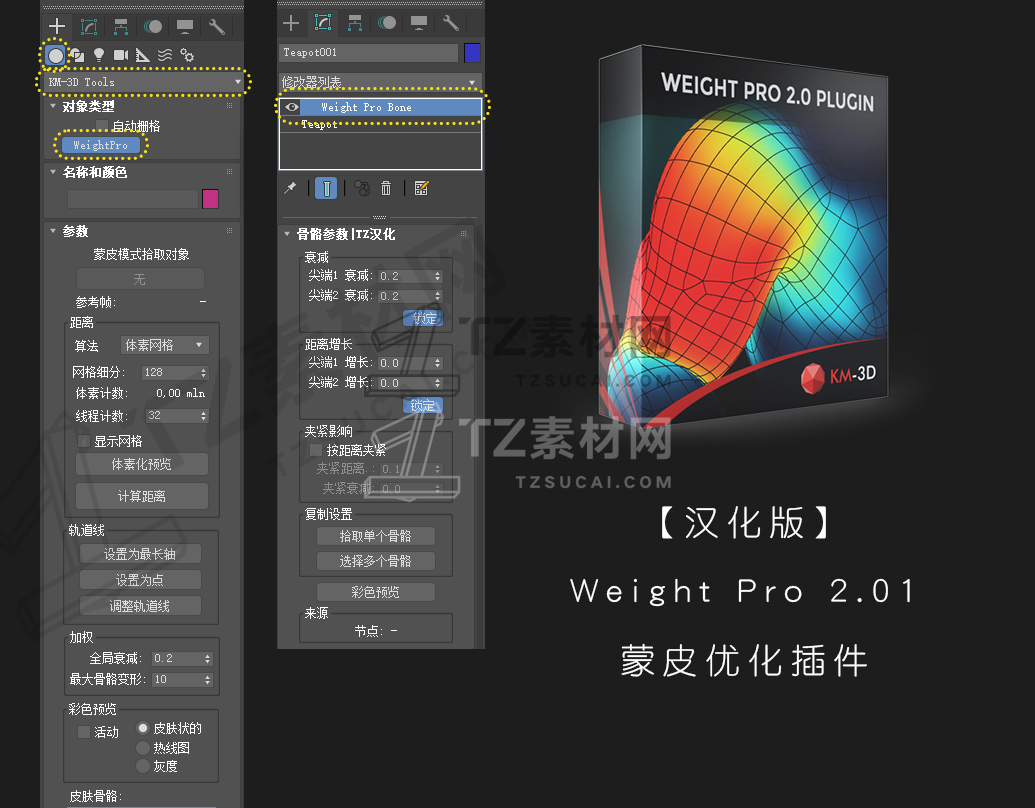Select the Lights bulb category icon

click(99, 55)
